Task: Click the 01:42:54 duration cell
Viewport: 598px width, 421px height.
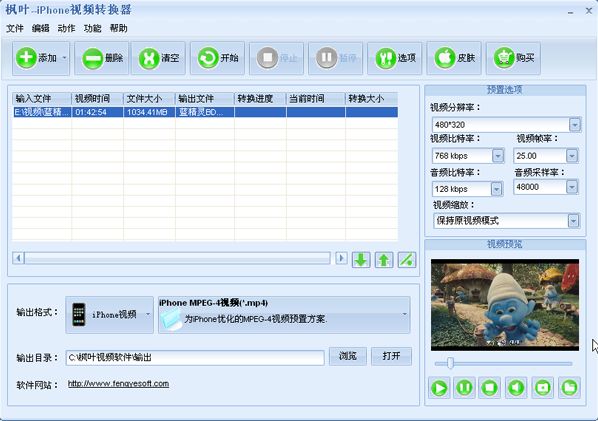Action: click(97, 112)
